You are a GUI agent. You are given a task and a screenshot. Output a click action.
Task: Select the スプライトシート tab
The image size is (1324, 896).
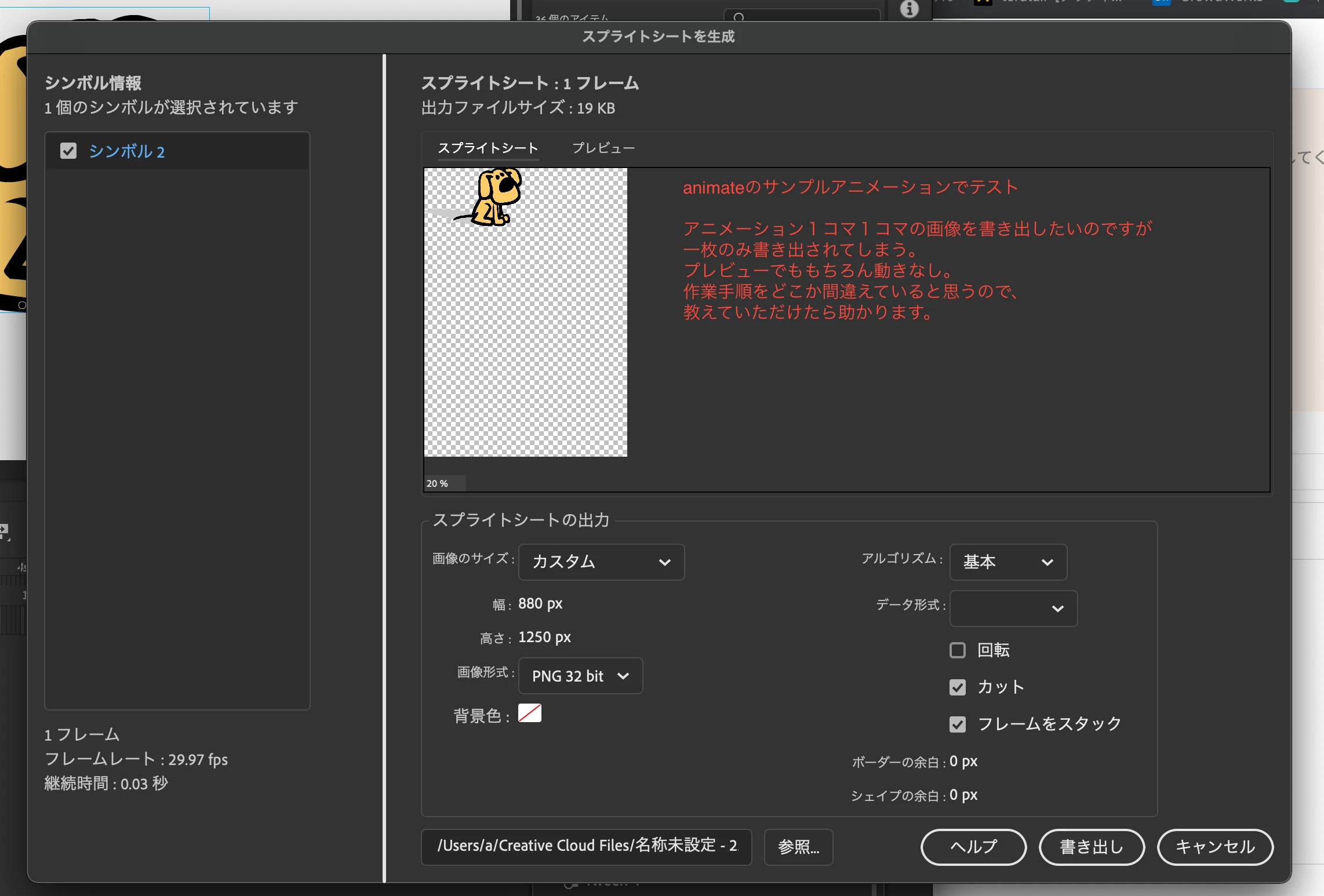488,148
